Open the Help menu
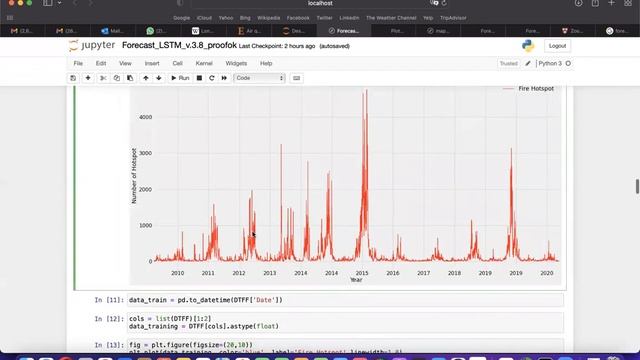The width and height of the screenshot is (640, 360). click(x=266, y=63)
